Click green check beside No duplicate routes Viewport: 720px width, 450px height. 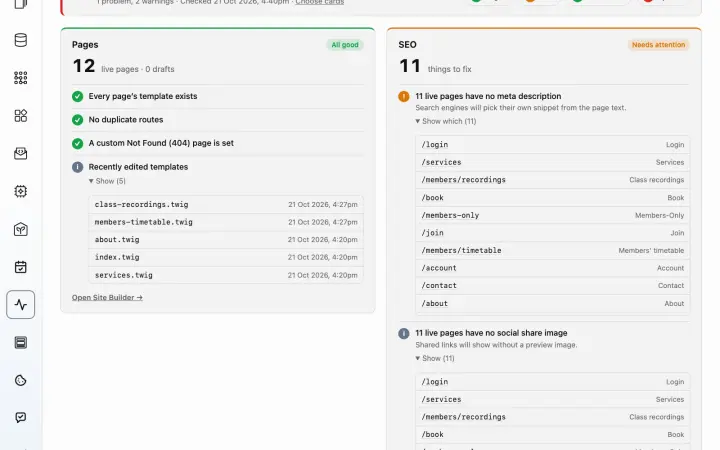click(78, 120)
